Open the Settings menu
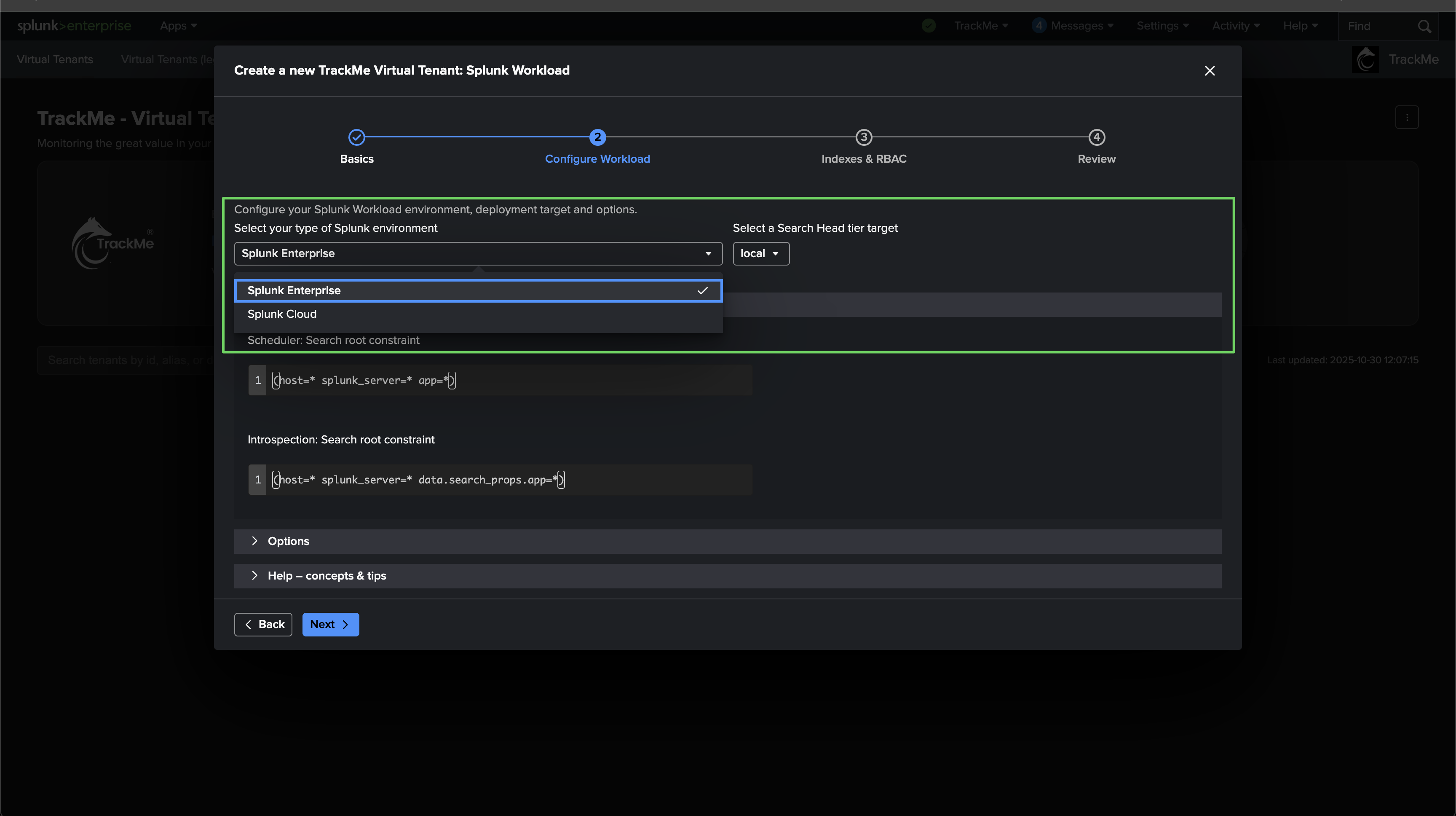Screen dimensions: 1456x816 [x=1162, y=25]
